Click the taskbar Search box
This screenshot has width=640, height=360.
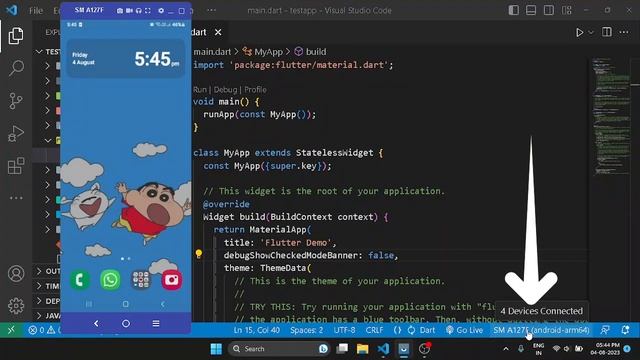pos(280,349)
